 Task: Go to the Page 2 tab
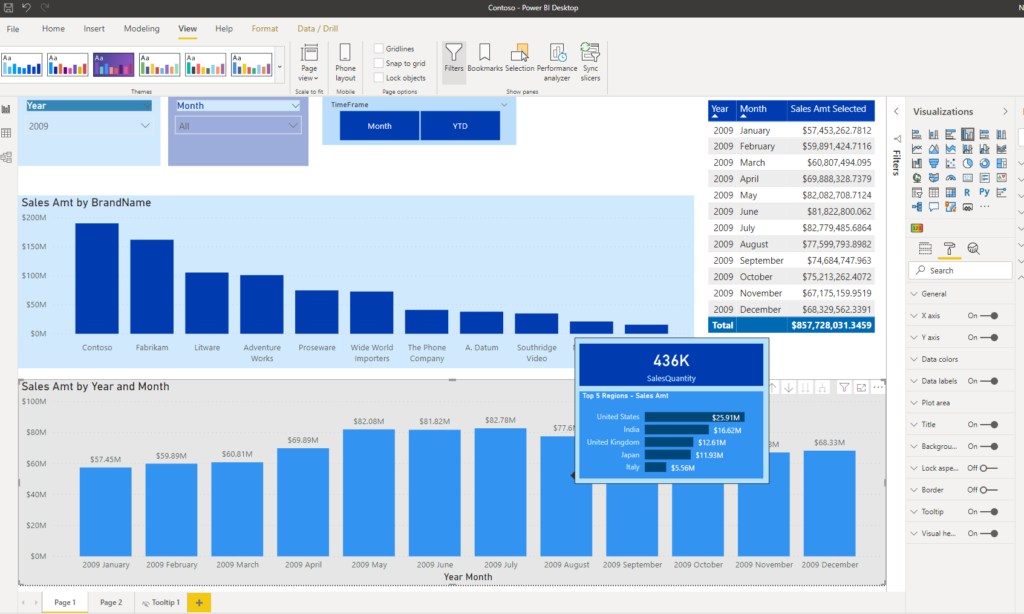tap(111, 602)
